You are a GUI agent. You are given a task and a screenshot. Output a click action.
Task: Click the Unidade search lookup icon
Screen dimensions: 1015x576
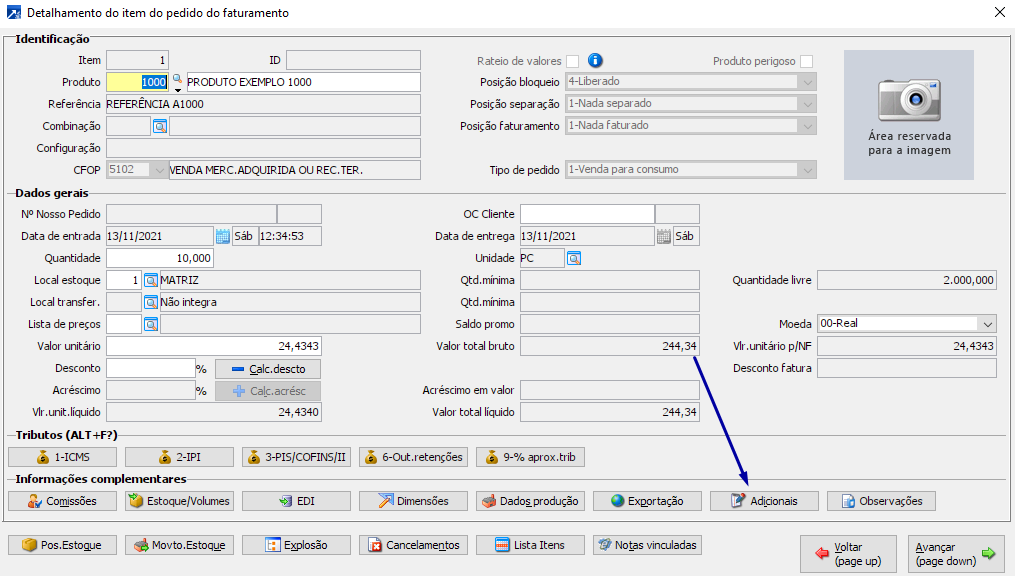point(574,258)
